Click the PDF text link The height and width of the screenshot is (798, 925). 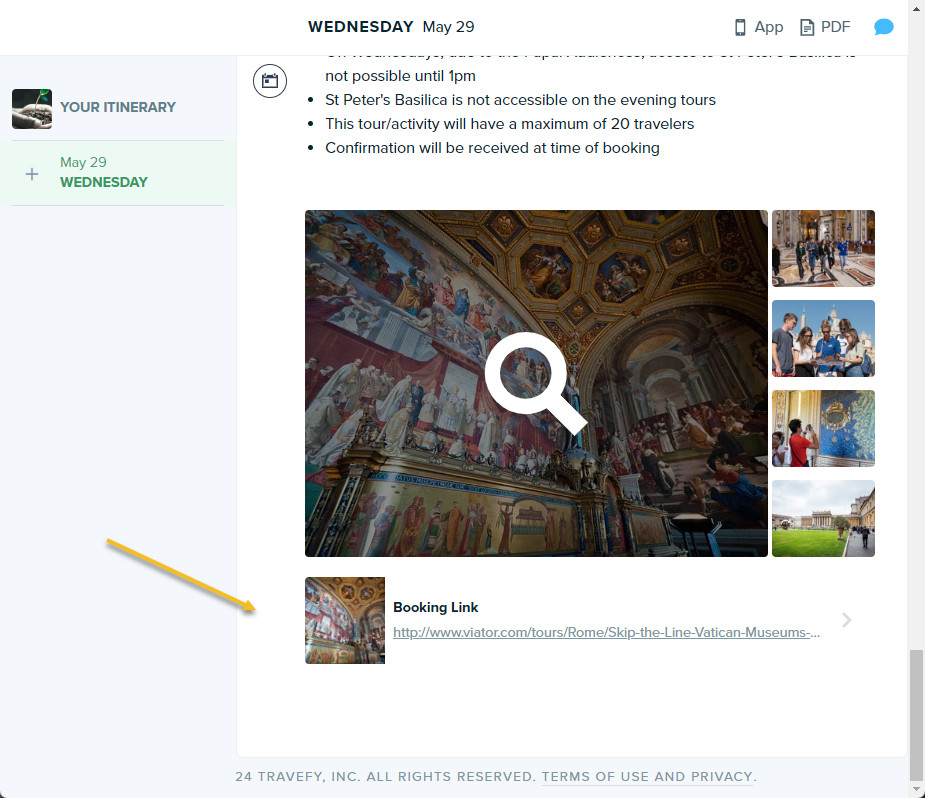(835, 27)
